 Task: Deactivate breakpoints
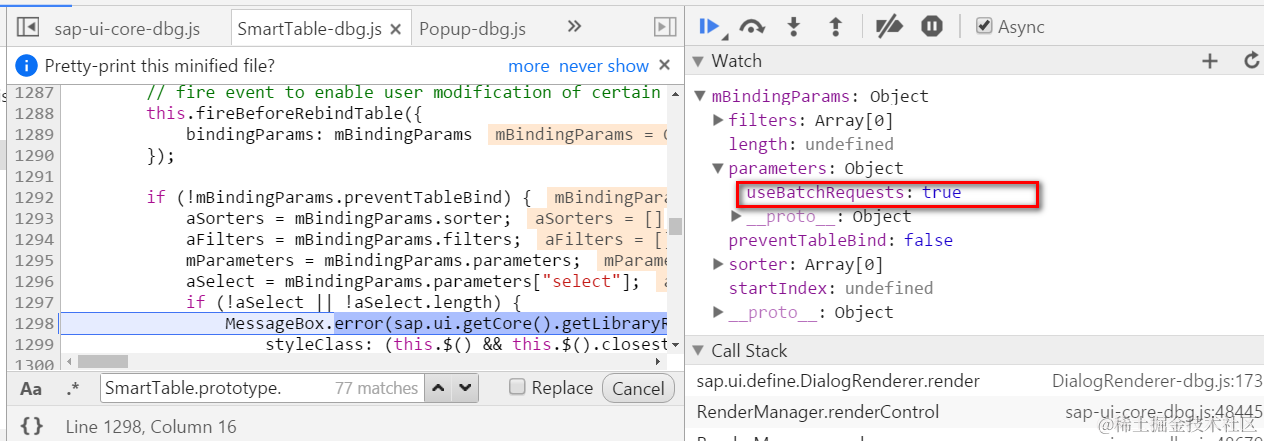pos(889,27)
